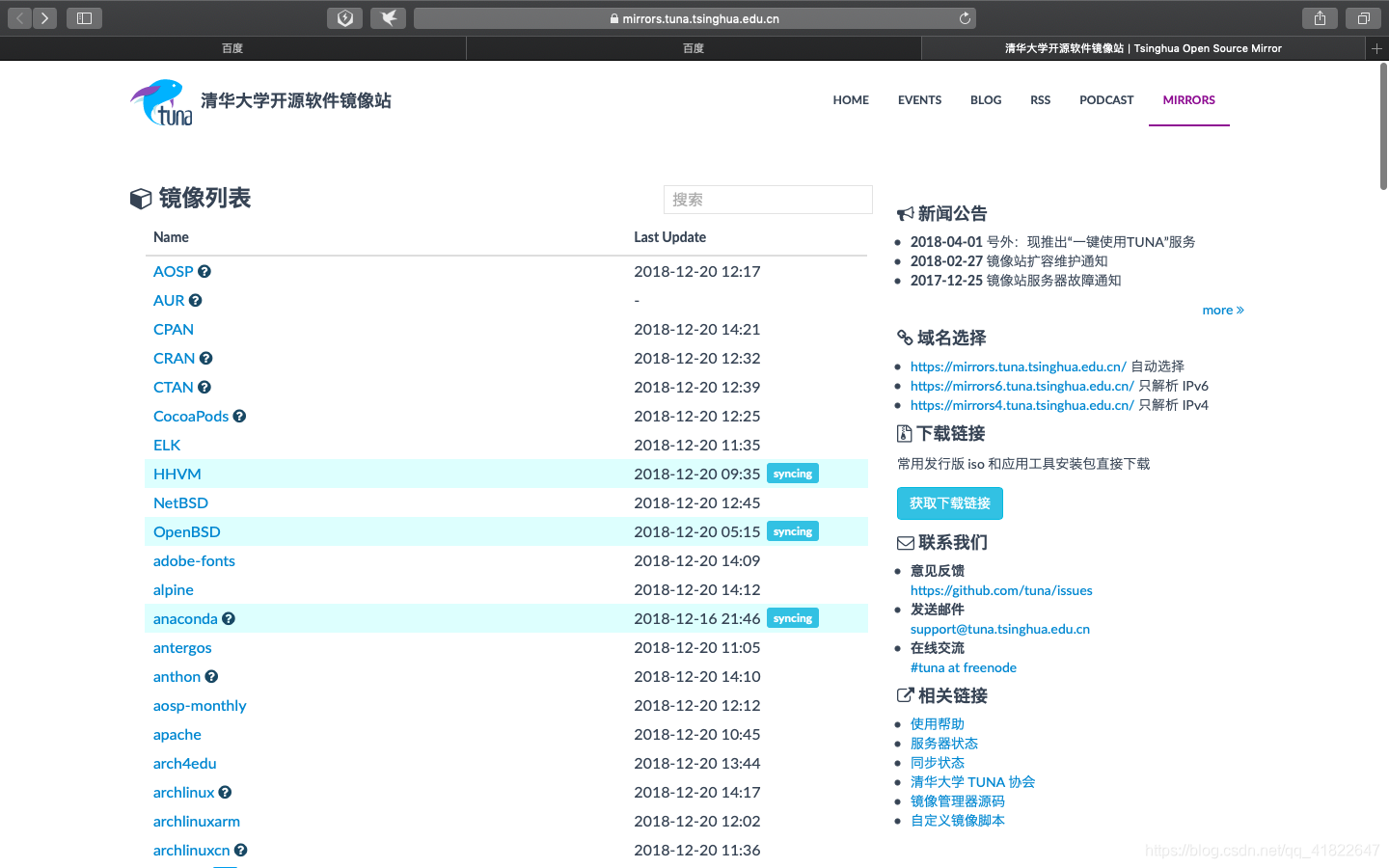Viewport: 1389px width, 868px height.
Task: Click the syncing badge on HHVM row
Action: coord(793,474)
